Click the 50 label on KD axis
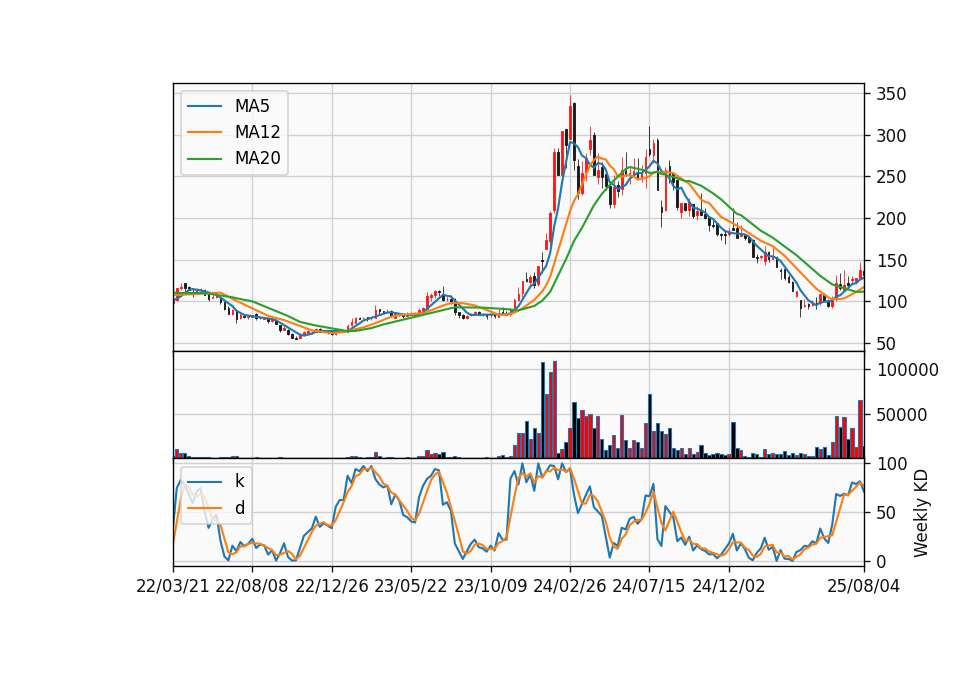 (x=886, y=513)
